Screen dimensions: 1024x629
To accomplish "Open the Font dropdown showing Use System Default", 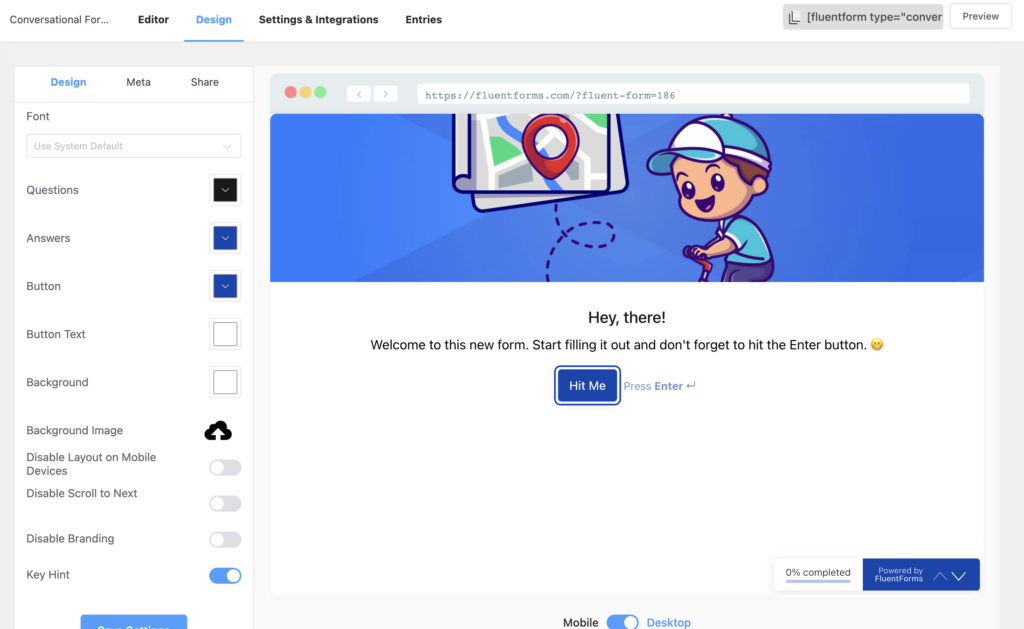I will 133,146.
